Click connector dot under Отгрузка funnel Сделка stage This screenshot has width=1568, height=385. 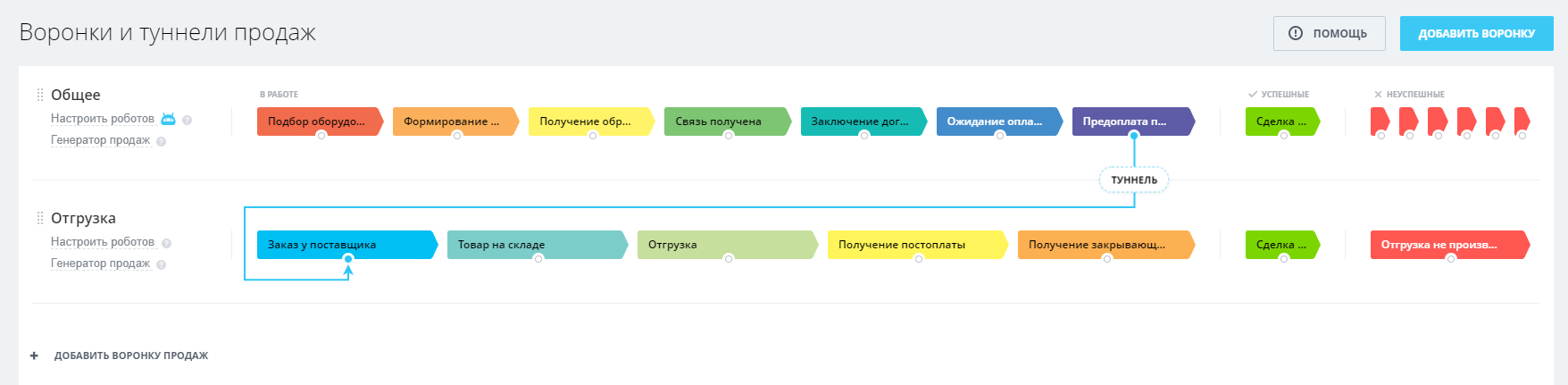1283,259
